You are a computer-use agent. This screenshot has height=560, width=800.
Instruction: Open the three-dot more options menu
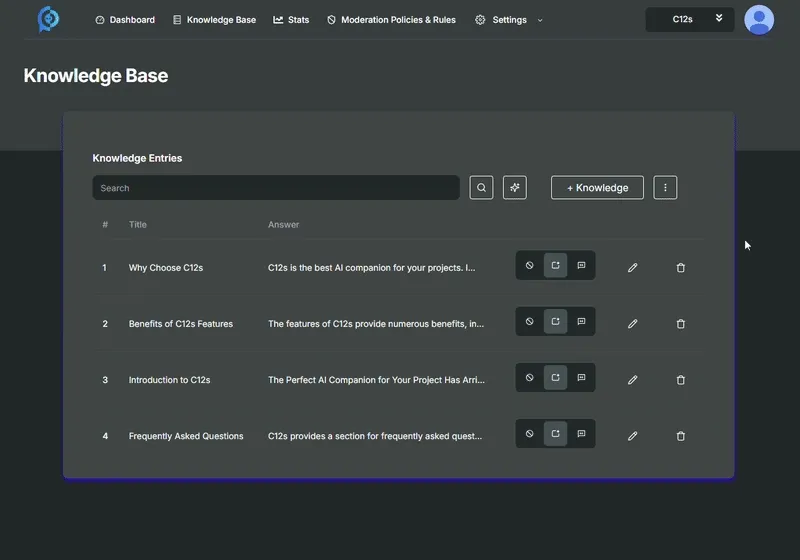[x=665, y=188]
